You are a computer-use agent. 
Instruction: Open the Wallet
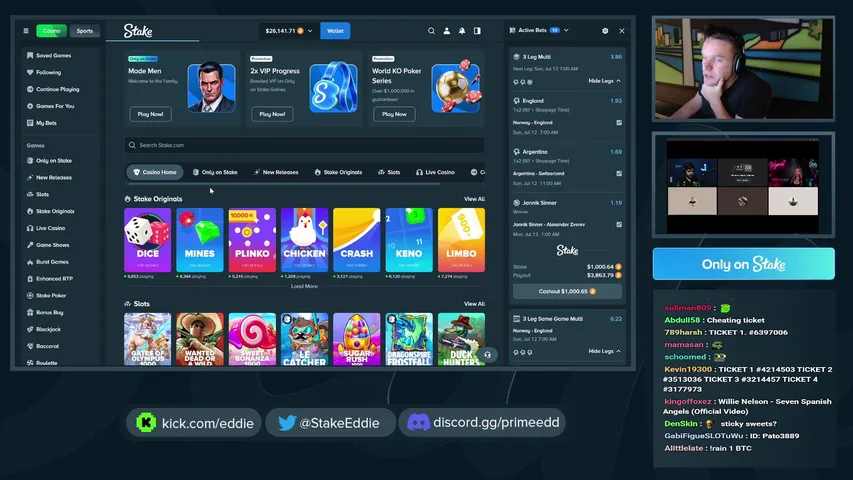point(335,31)
